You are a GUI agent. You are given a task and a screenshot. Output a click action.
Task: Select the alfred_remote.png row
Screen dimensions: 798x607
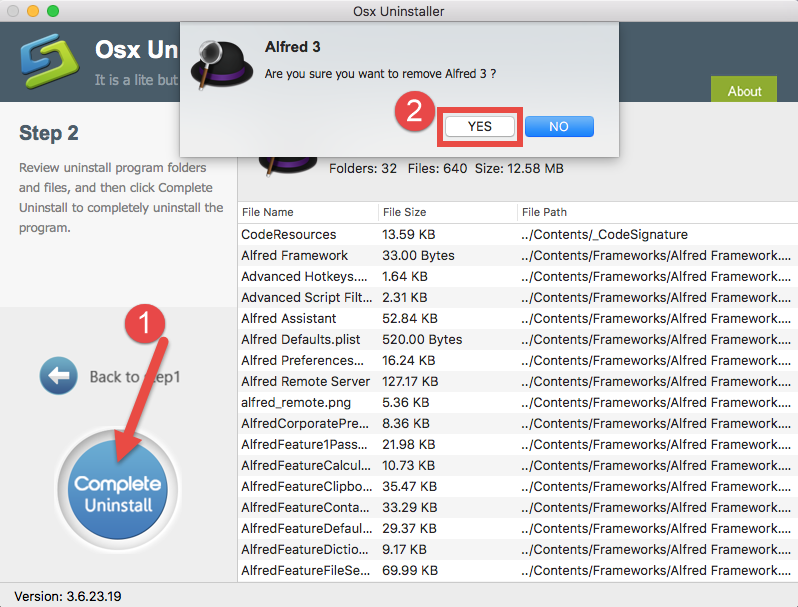click(518, 402)
